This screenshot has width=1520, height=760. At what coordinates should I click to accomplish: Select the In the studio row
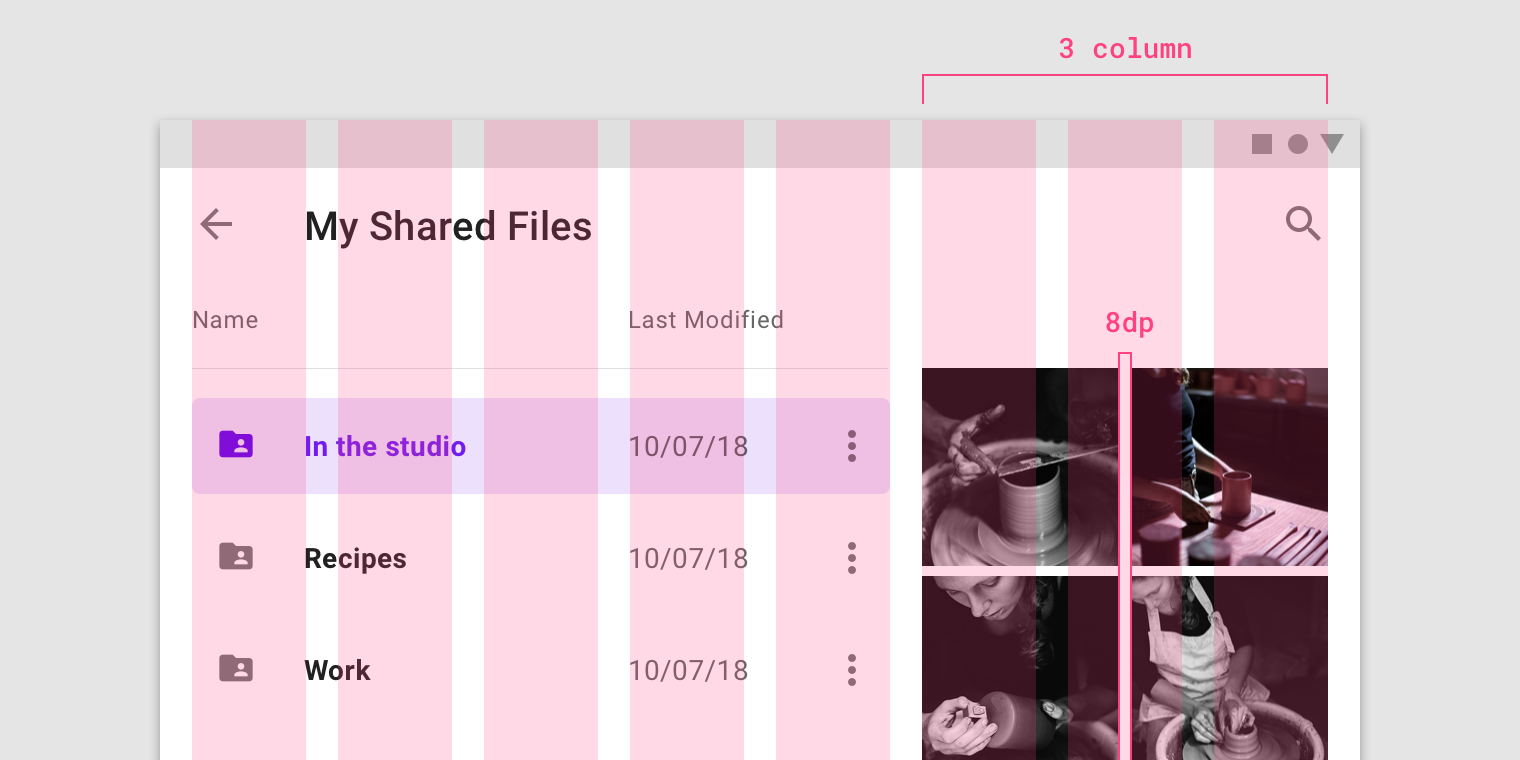click(x=540, y=446)
